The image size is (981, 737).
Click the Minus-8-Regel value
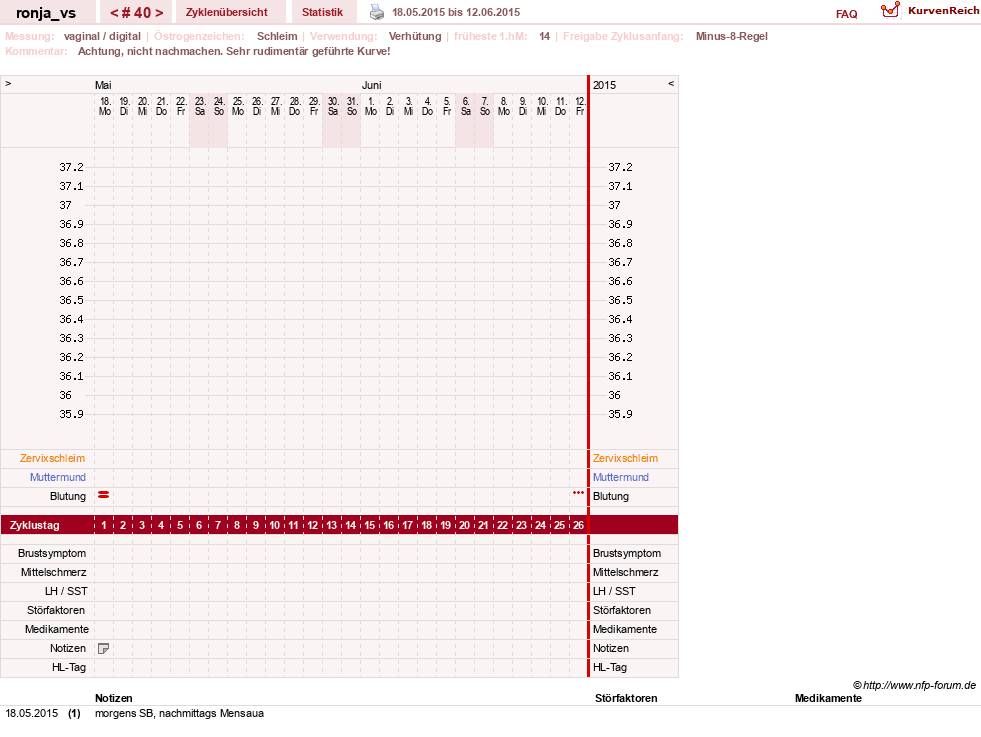pos(731,36)
